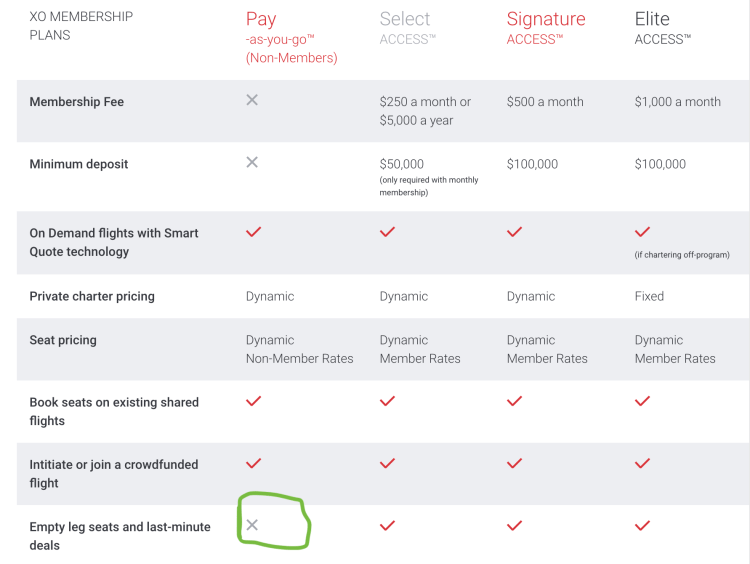Click Signature checkmark for crowdfunded flight row
Viewport: 750px width, 564px height.
point(514,463)
